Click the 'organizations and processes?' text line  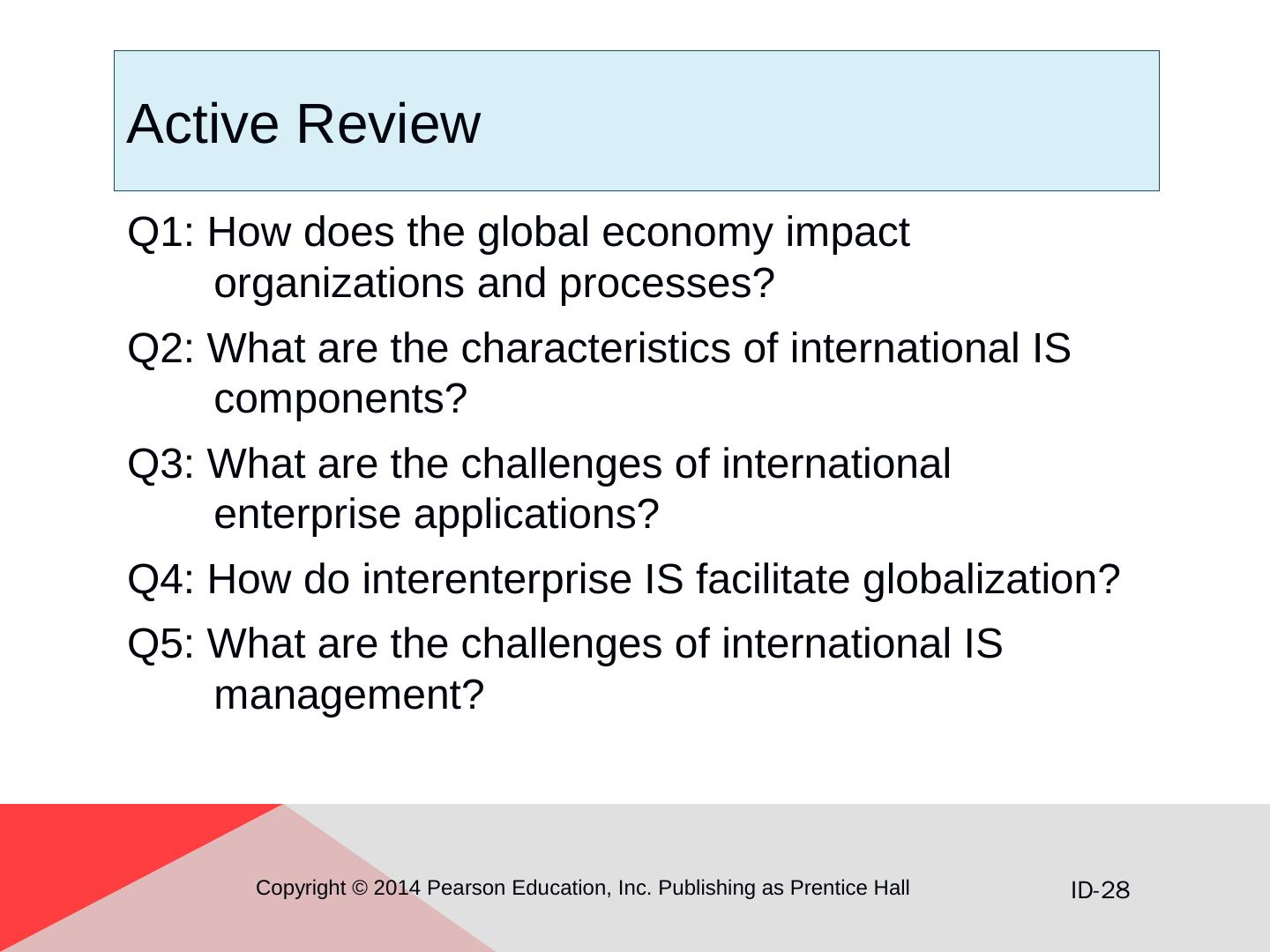pos(494,284)
